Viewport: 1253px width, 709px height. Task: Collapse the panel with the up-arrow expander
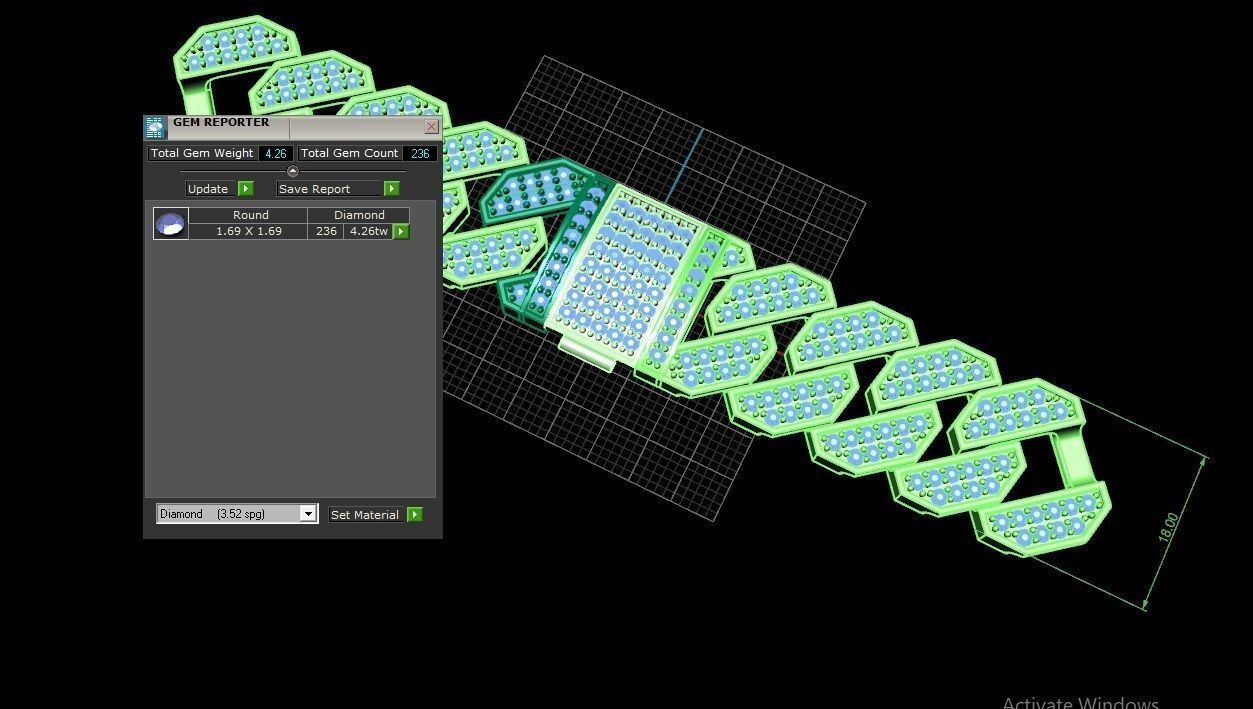pyautogui.click(x=293, y=171)
